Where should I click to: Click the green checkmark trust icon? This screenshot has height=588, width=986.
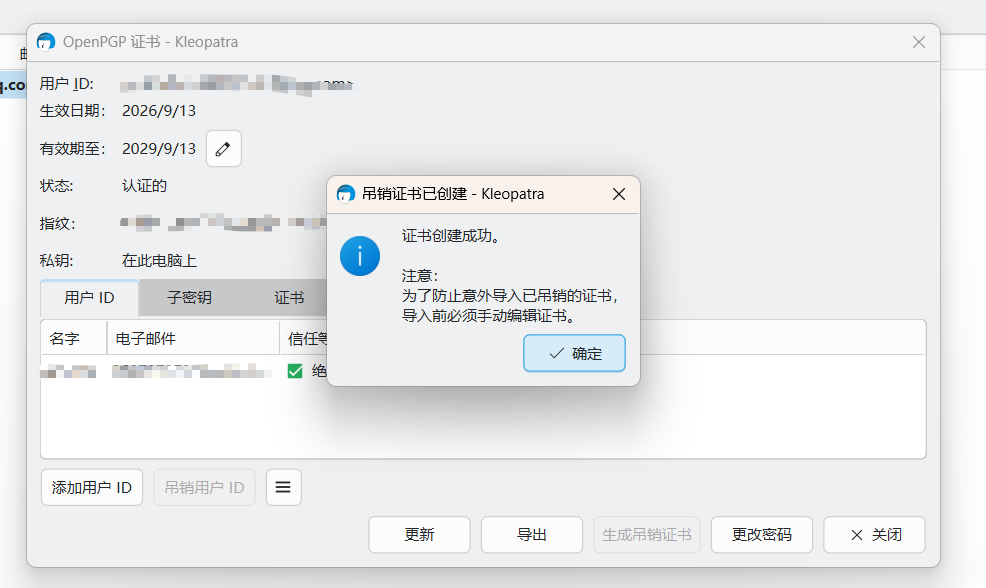(x=295, y=371)
